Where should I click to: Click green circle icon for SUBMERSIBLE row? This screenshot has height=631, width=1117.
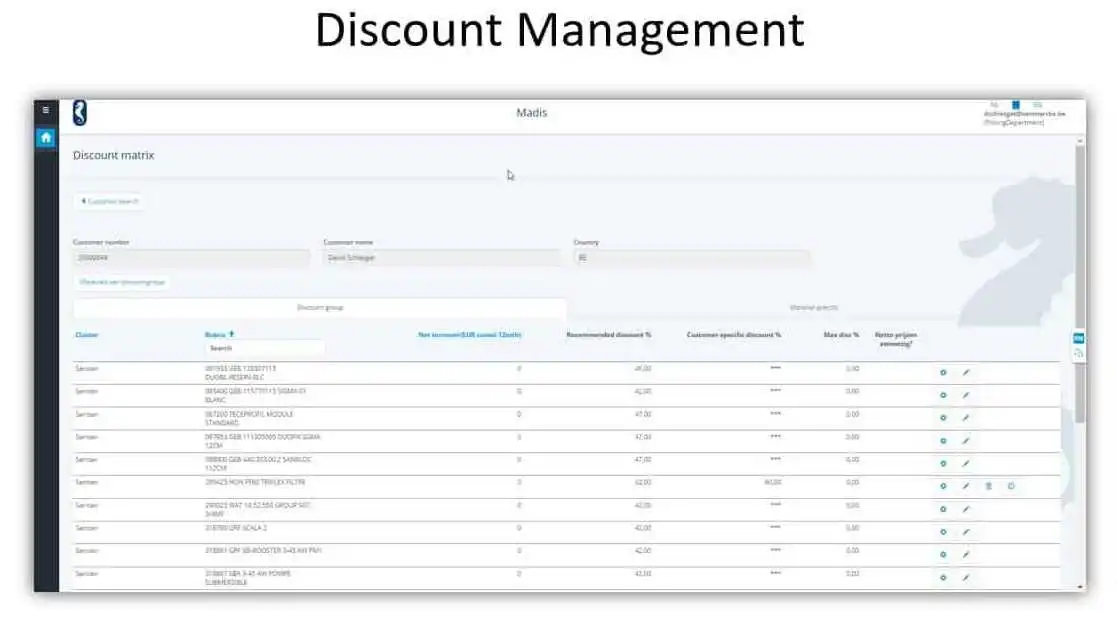click(x=943, y=578)
